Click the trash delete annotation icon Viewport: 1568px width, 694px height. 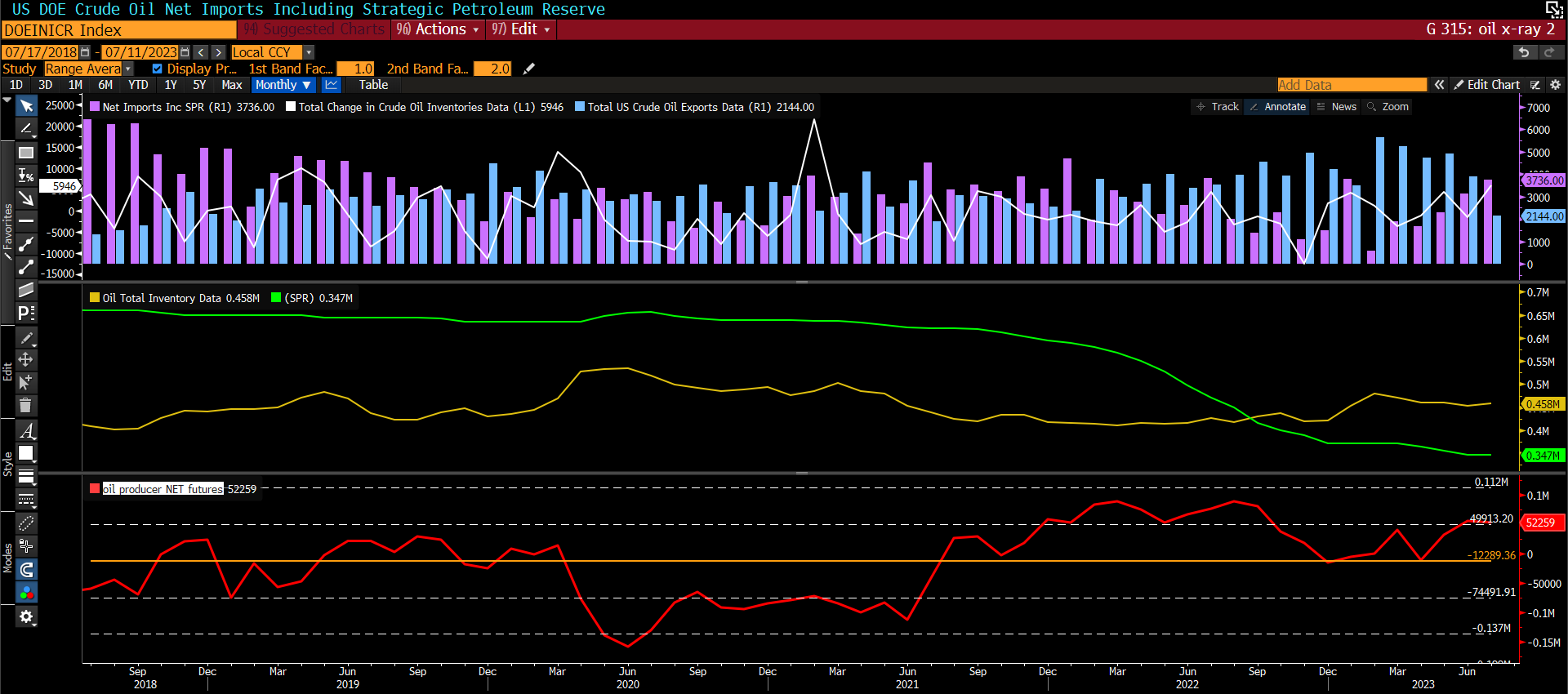point(26,405)
